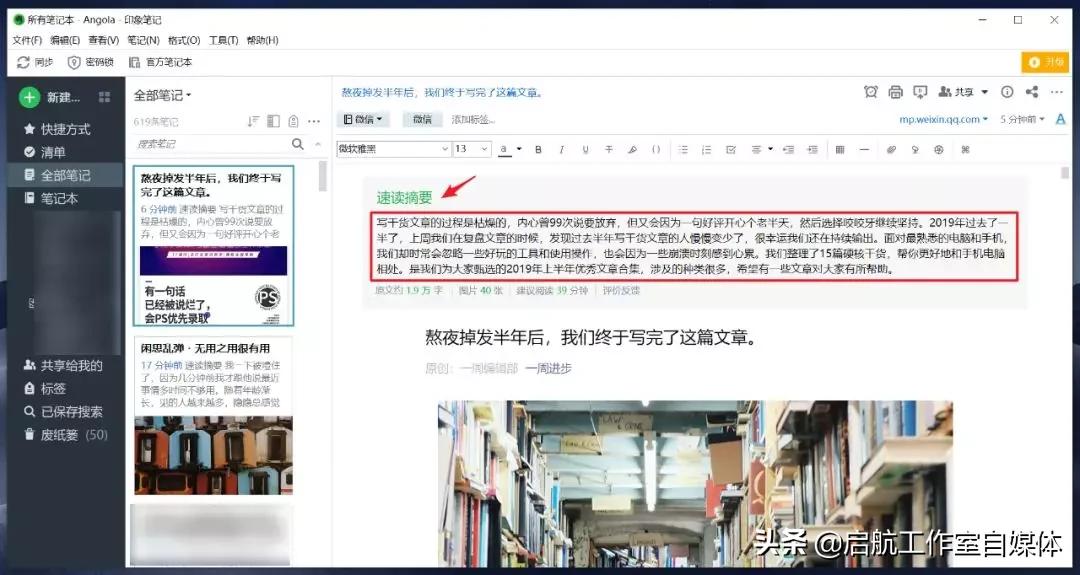Open the font family dropdown 微软雅黑
This screenshot has width=1080, height=575.
393,149
